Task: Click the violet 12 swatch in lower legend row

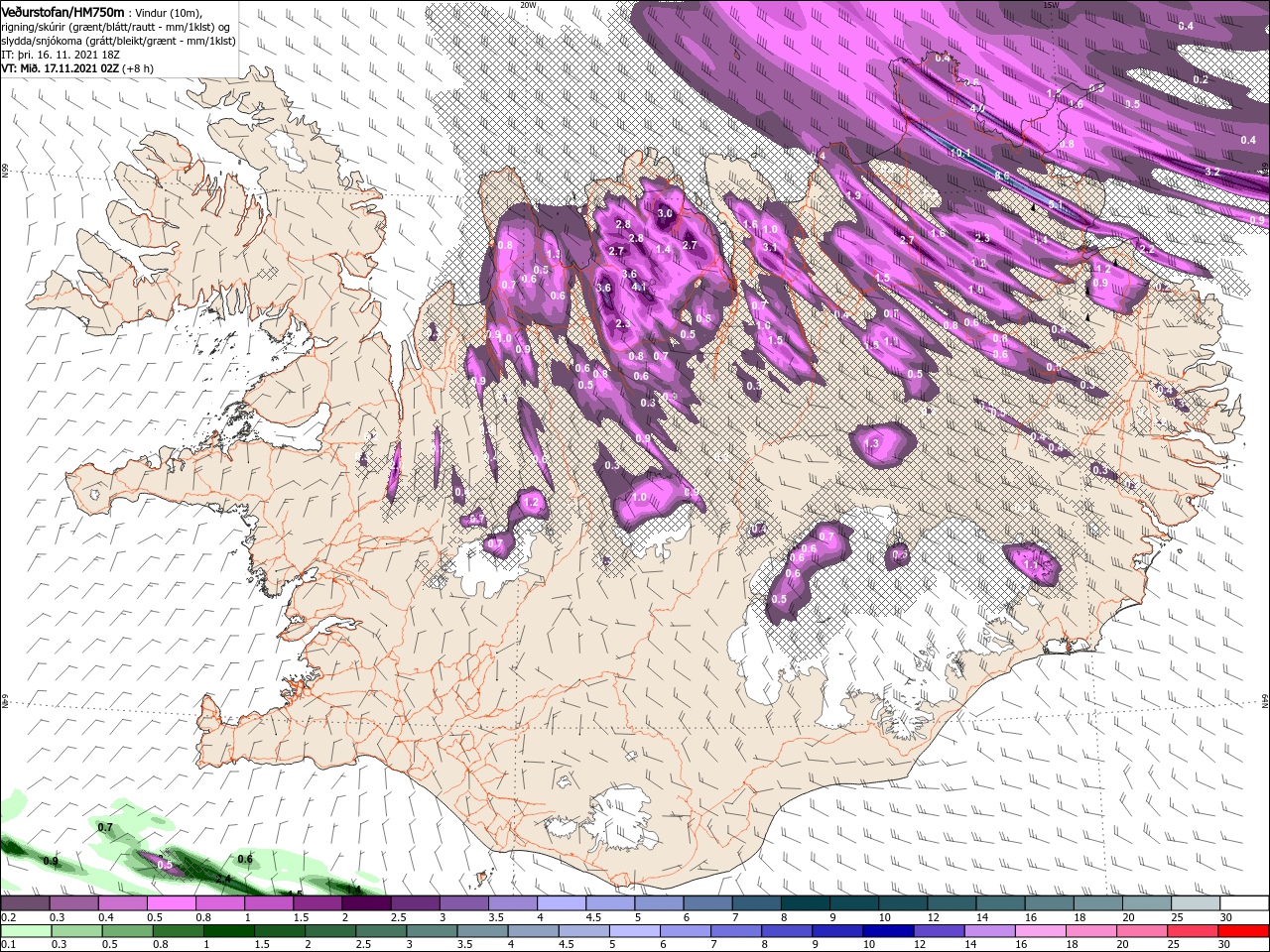Action: [x=939, y=930]
